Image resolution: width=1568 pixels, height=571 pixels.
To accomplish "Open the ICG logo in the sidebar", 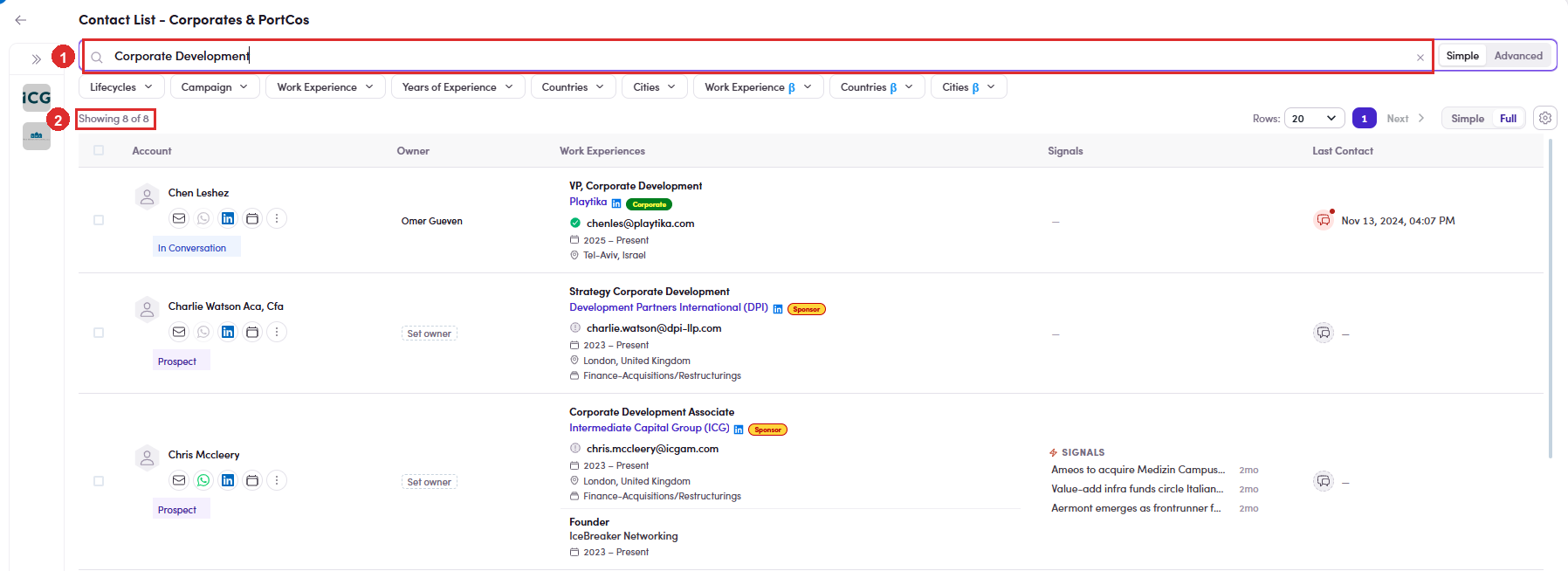I will pyautogui.click(x=37, y=97).
